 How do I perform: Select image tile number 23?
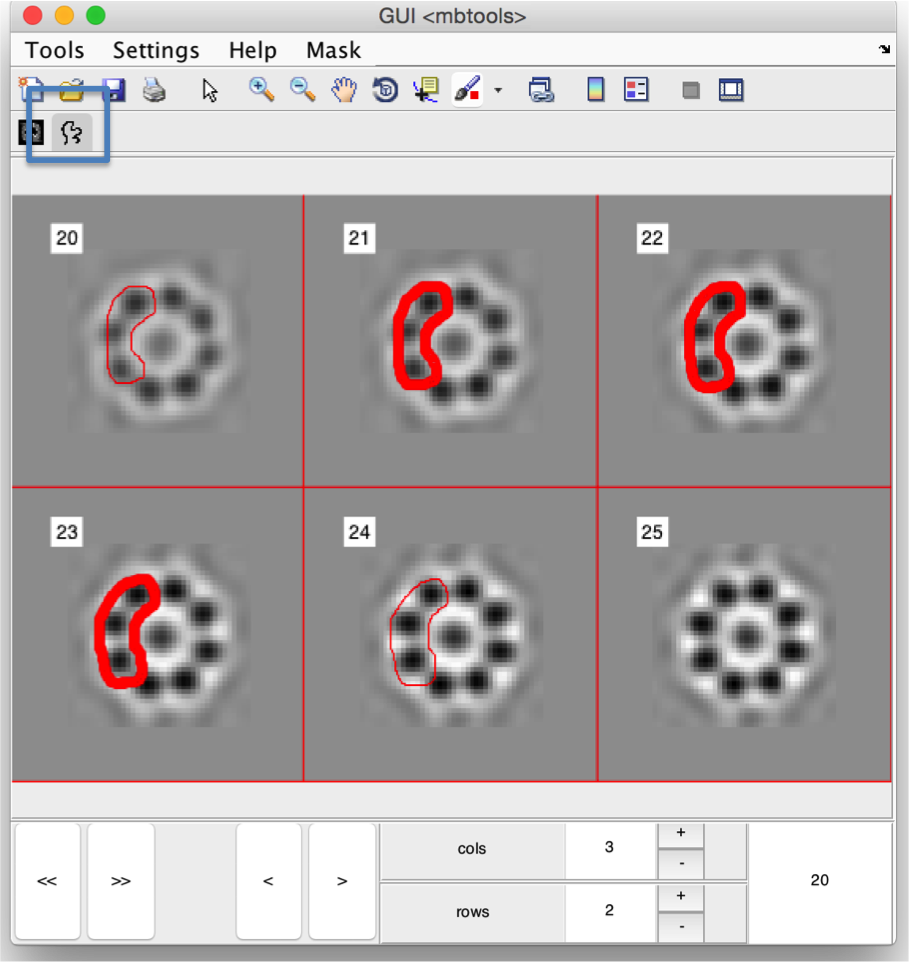coord(158,634)
